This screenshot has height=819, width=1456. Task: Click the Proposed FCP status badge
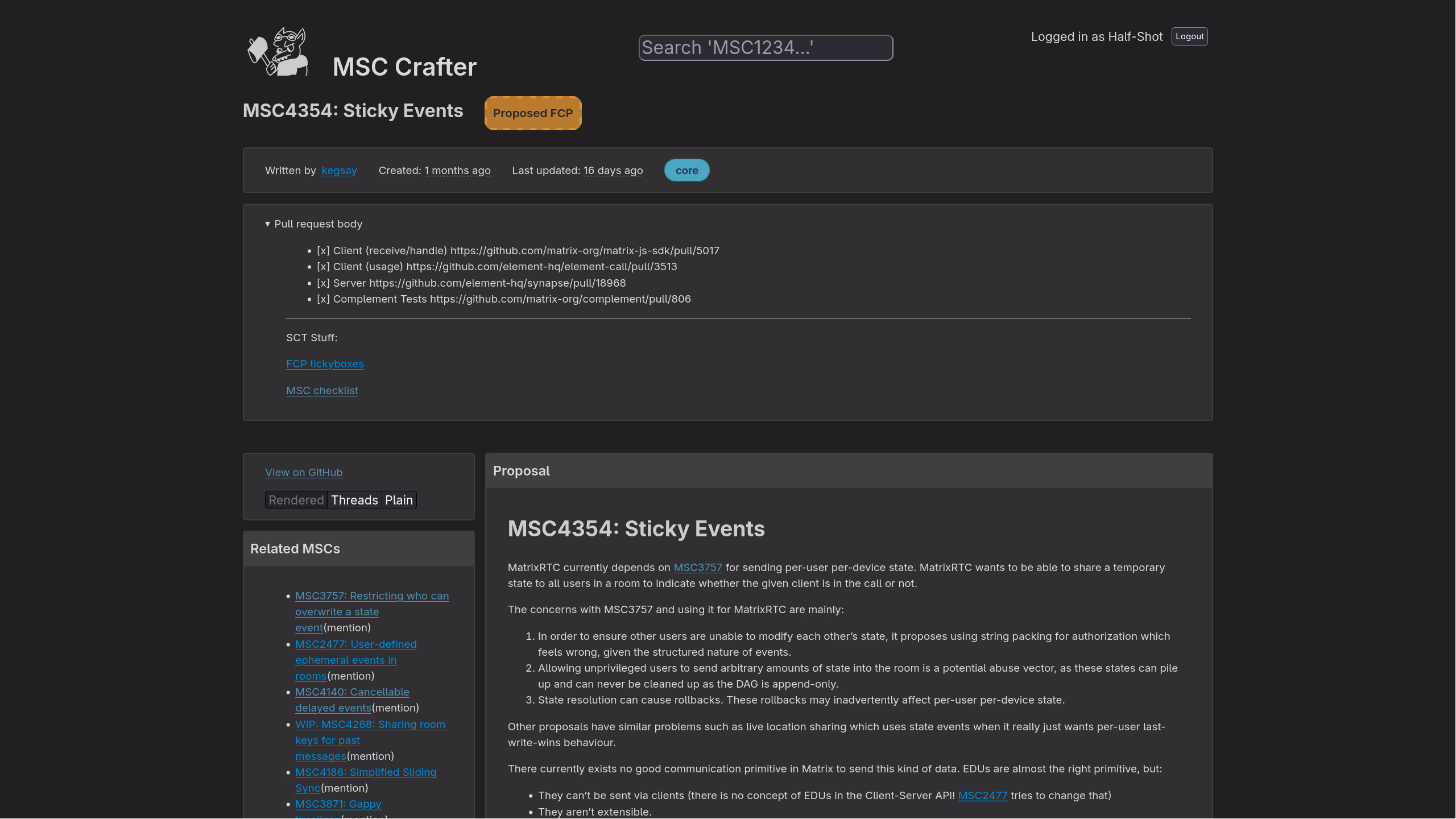[x=532, y=113]
